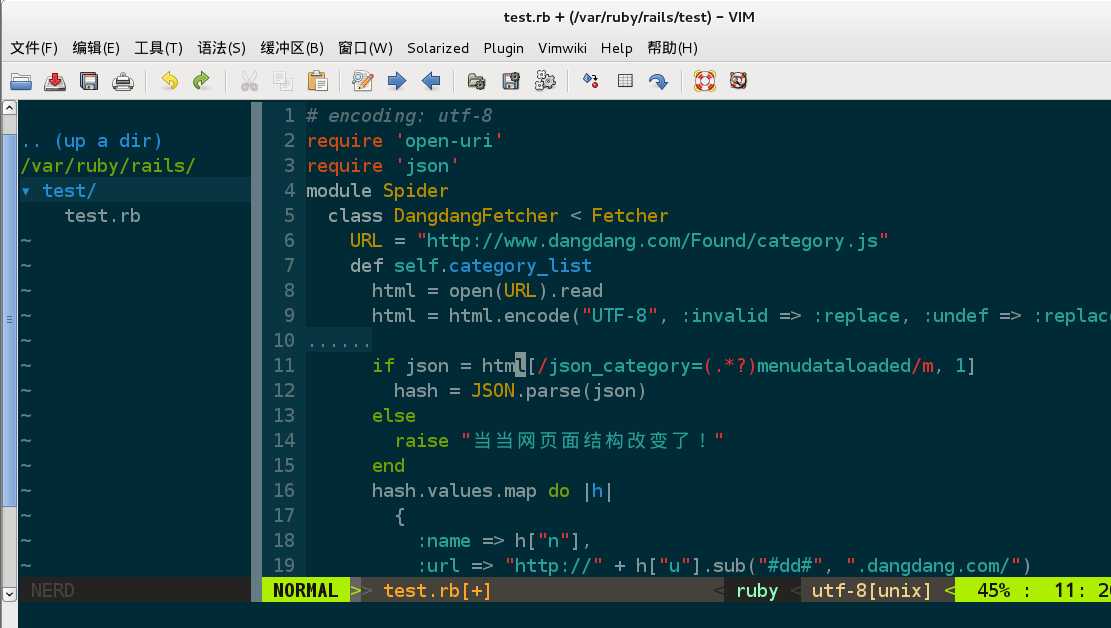Viewport: 1111px width, 628px height.
Task: Click the Save session floppy-gear icon
Action: [x=511, y=82]
